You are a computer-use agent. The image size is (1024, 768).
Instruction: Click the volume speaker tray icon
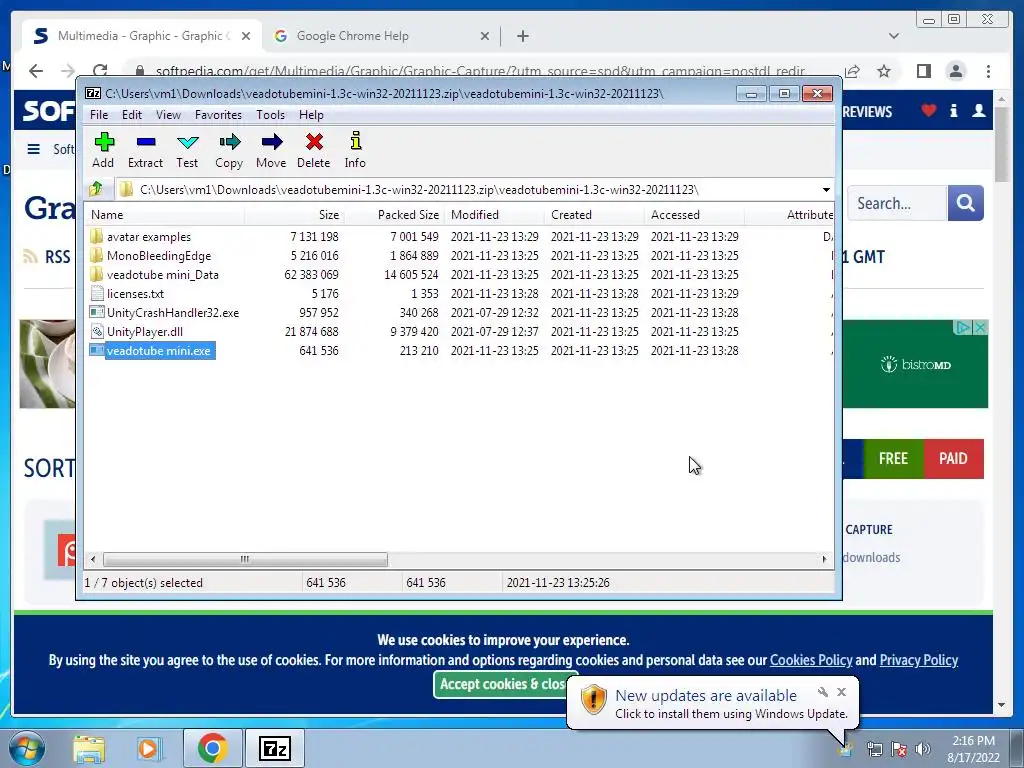click(x=922, y=750)
